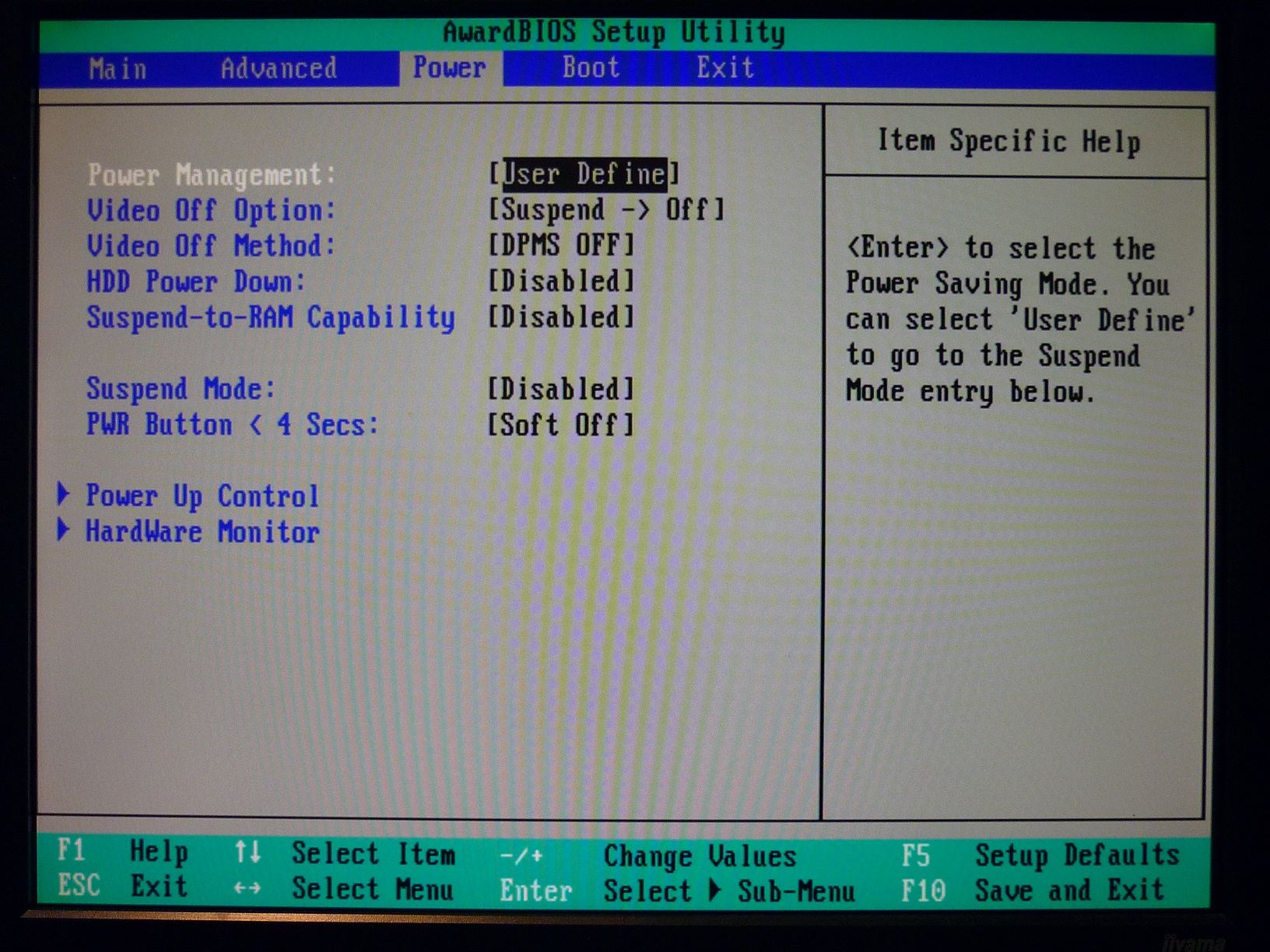1270x952 pixels.
Task: Open the Power Up Control submenu
Action: (x=202, y=495)
